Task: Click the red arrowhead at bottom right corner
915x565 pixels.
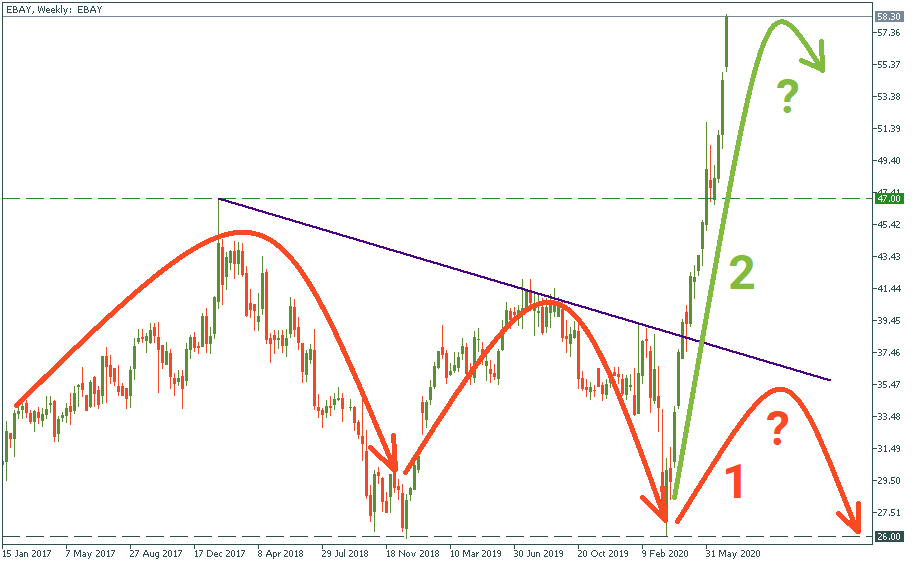Action: point(853,521)
